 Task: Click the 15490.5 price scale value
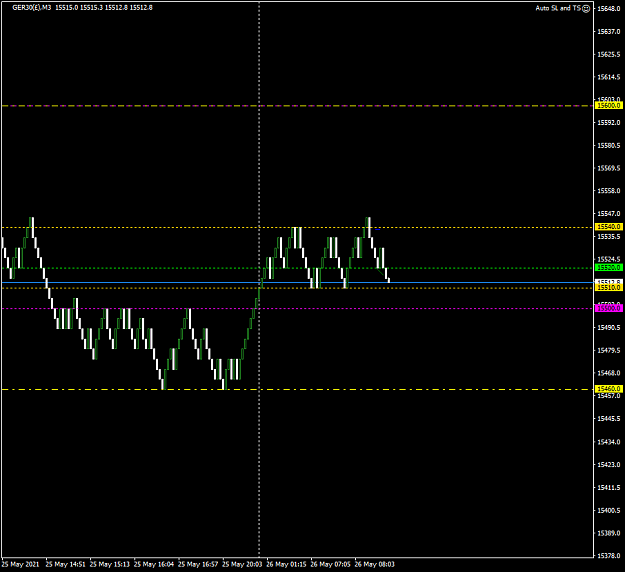click(609, 328)
